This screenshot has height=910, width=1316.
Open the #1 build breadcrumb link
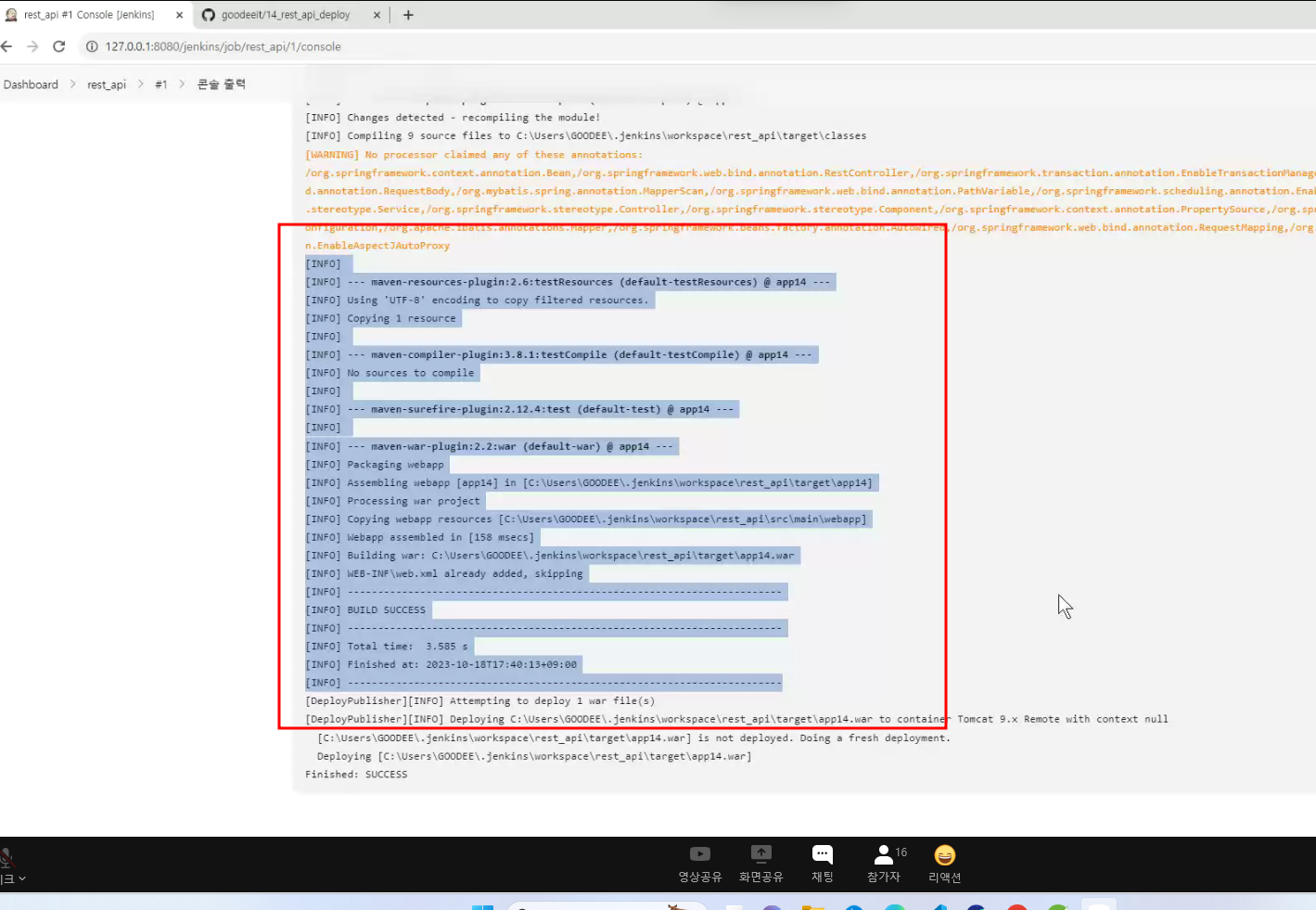161,84
